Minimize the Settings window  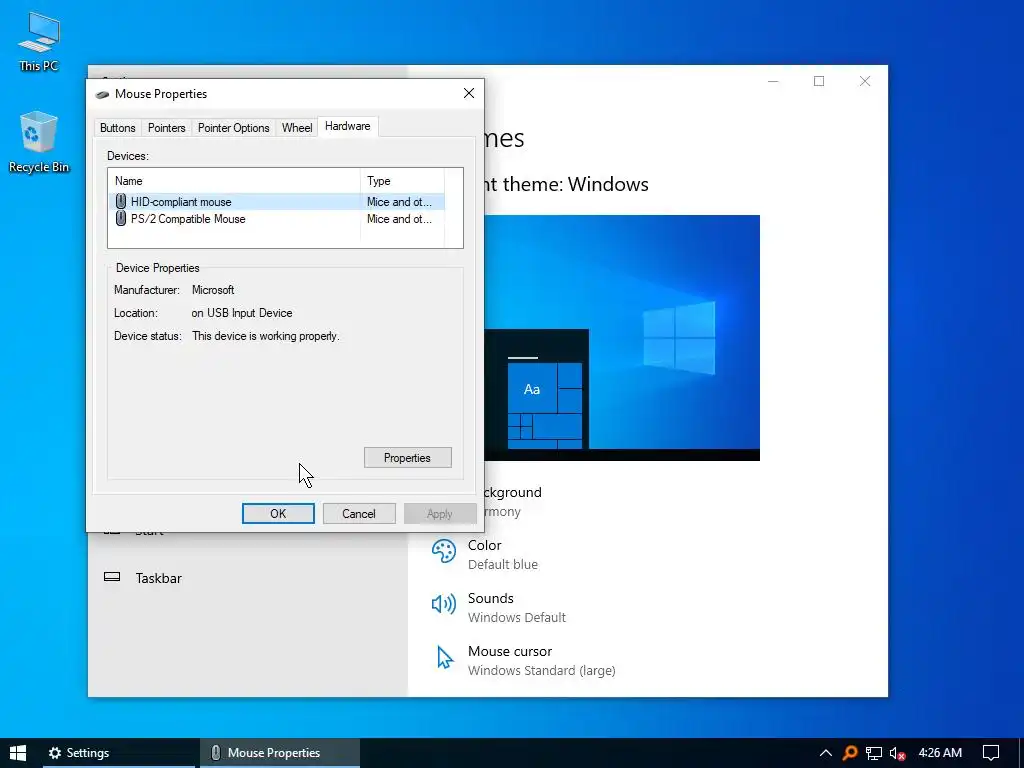click(773, 81)
